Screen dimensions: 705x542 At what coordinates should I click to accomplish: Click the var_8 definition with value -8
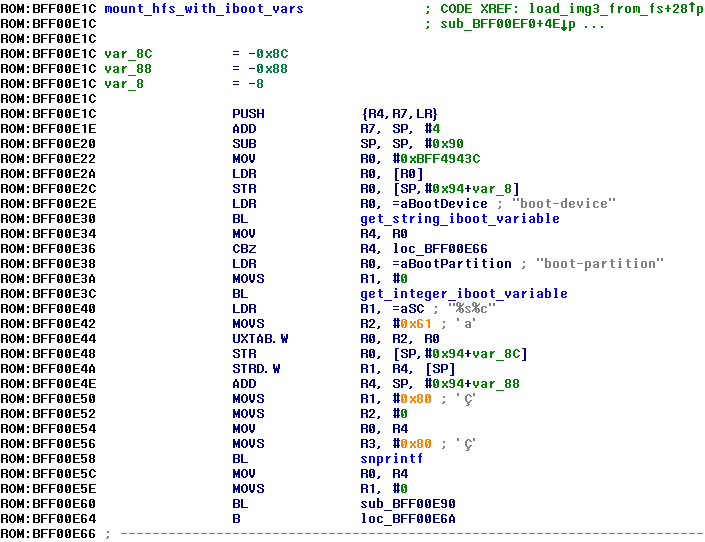click(x=120, y=84)
